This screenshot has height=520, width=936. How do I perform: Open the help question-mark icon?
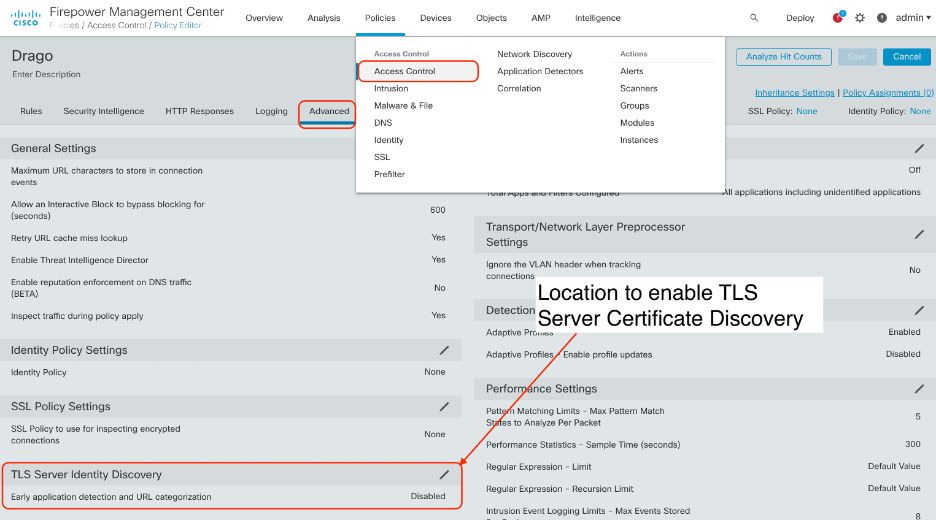(882, 18)
